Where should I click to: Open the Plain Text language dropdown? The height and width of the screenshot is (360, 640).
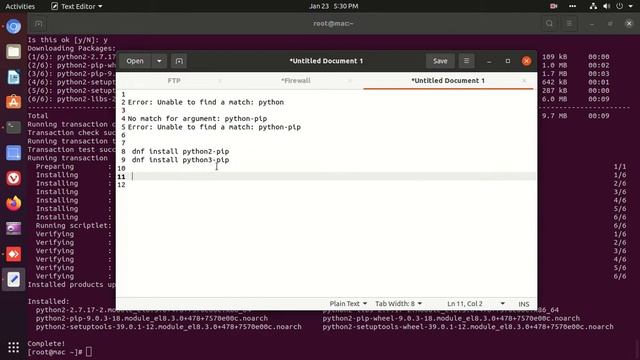point(348,304)
